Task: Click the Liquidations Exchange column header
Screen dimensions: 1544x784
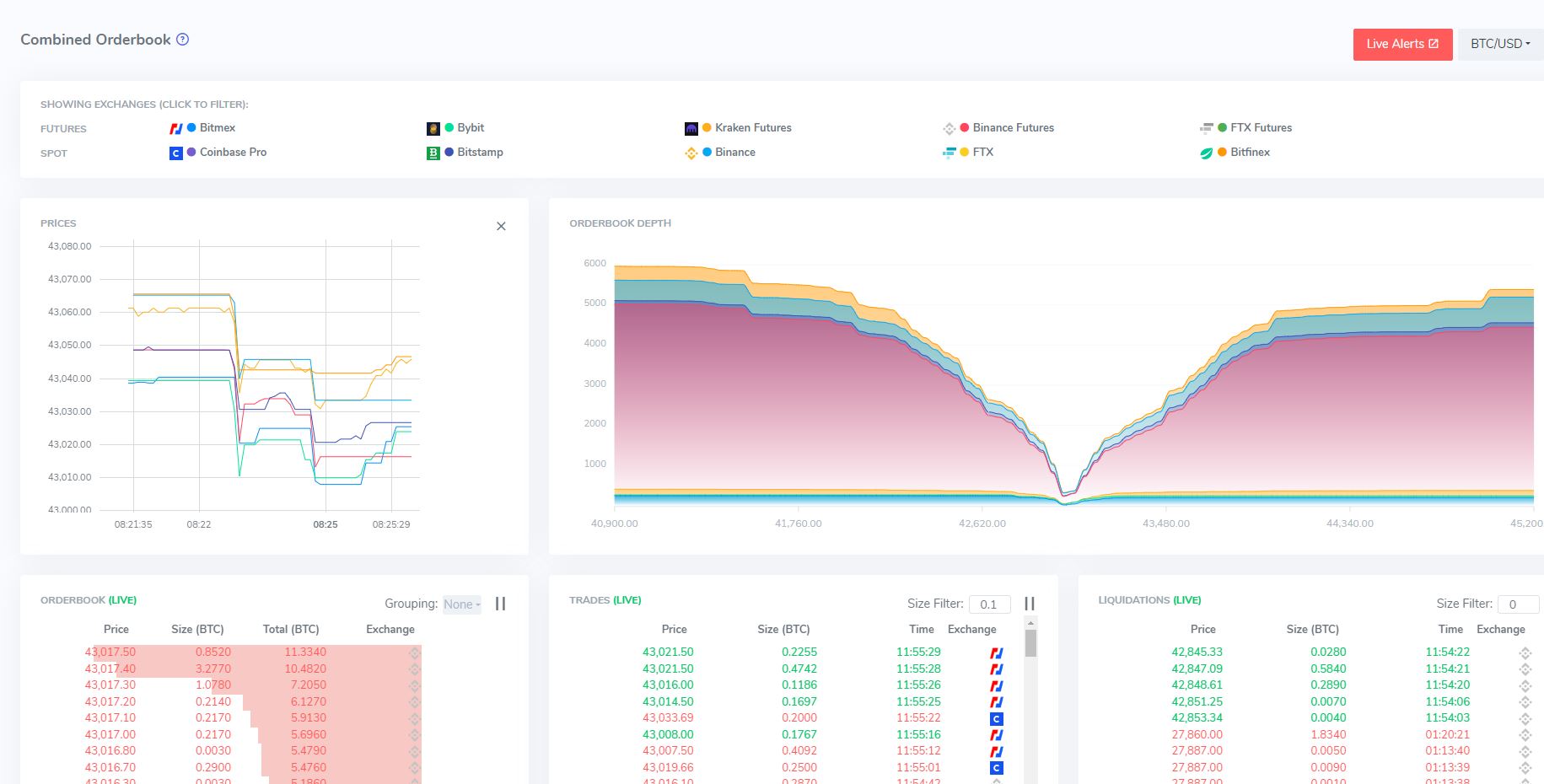Action: (1501, 629)
